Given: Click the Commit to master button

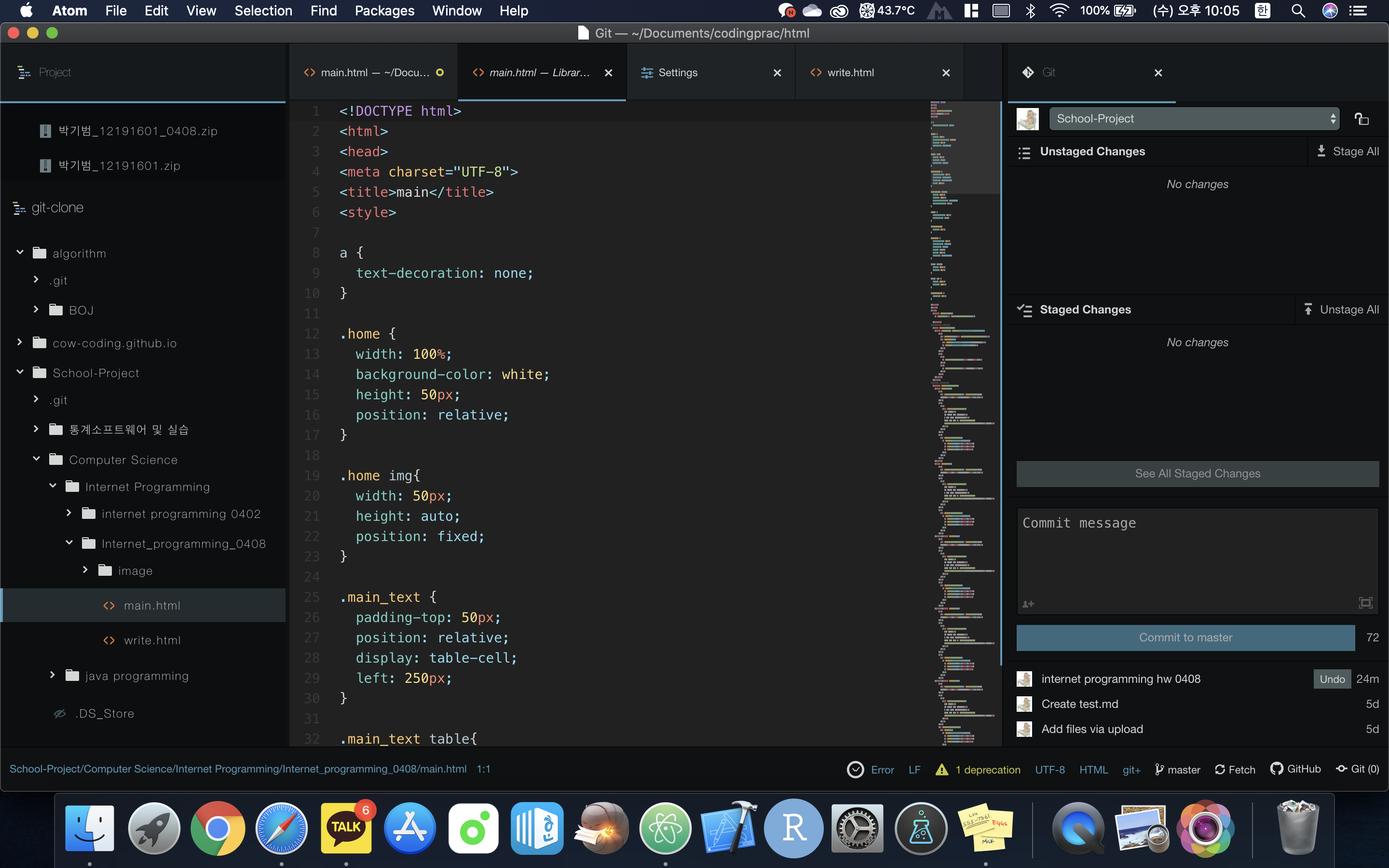Looking at the screenshot, I should coord(1185,637).
